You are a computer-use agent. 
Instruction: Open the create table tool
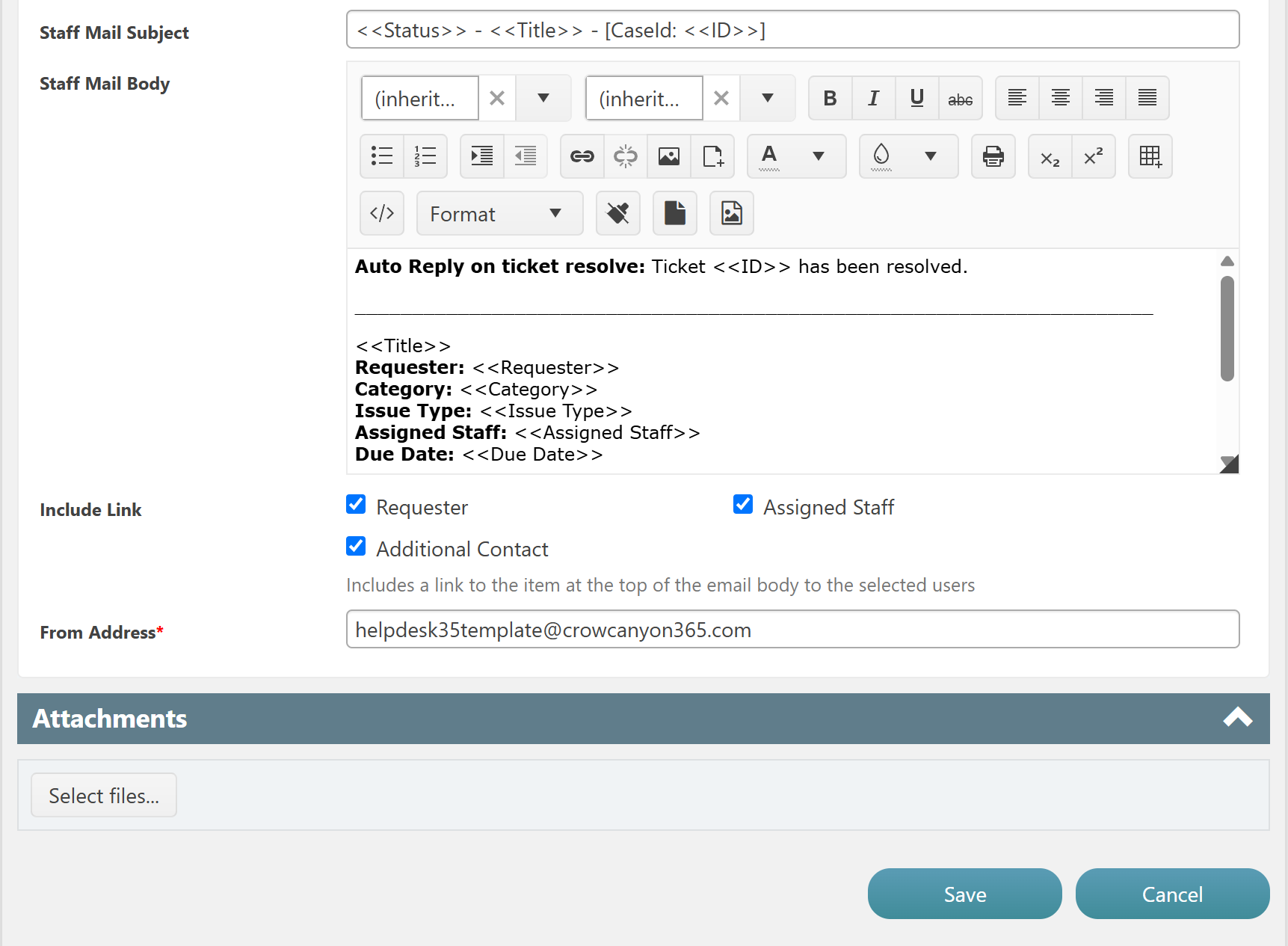[x=1150, y=156]
